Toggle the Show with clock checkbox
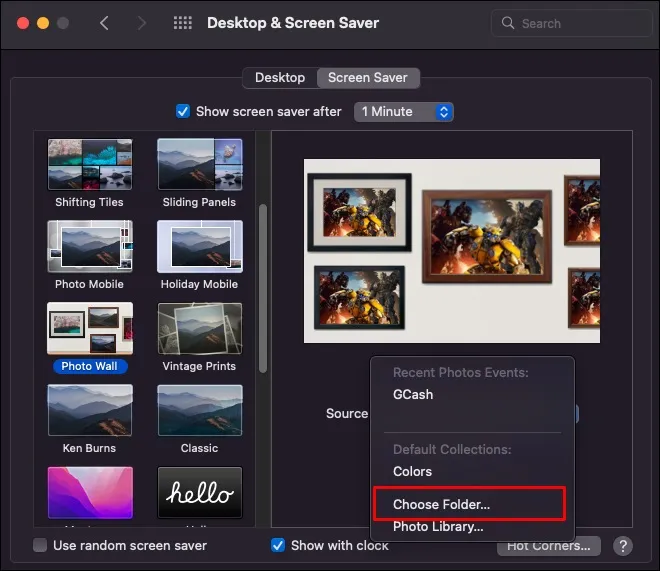This screenshot has width=660, height=571. tap(278, 545)
